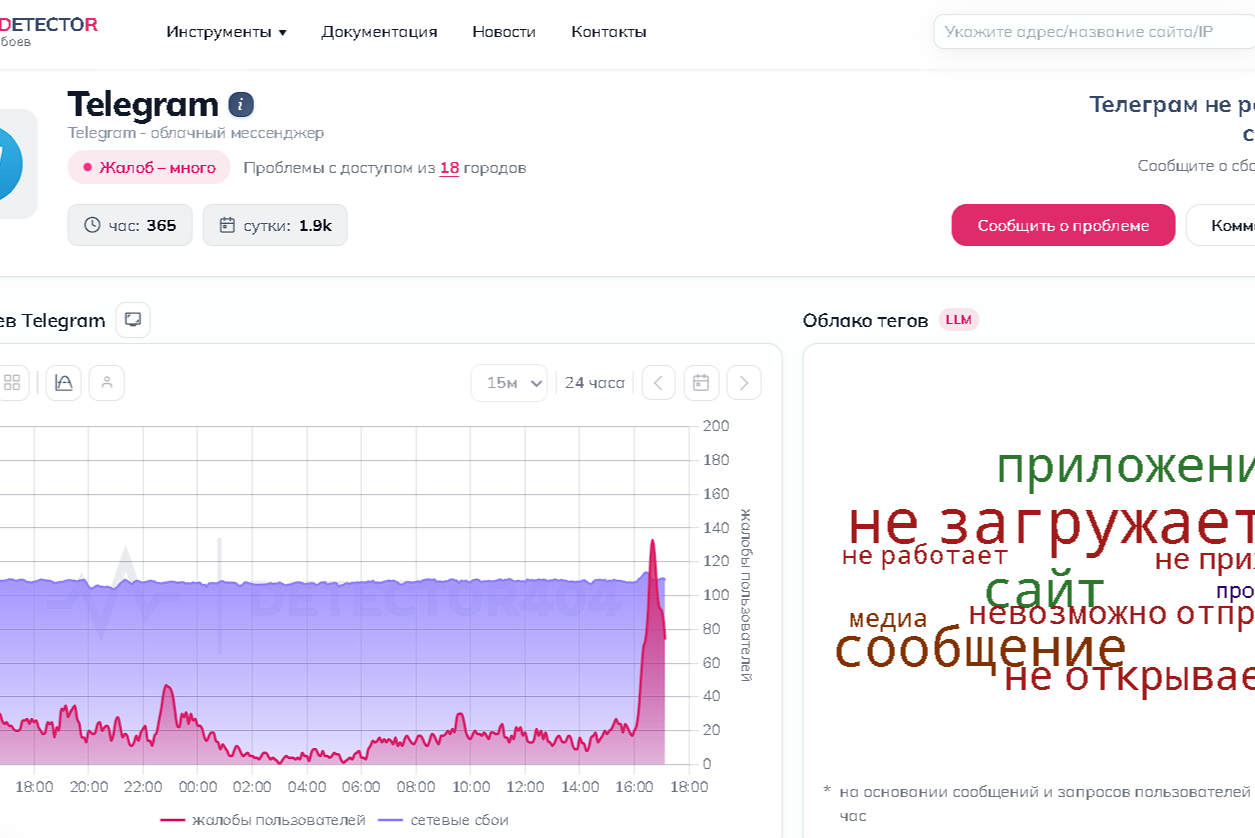
Task: Click the Сообщить о проблеме button
Action: (1063, 225)
